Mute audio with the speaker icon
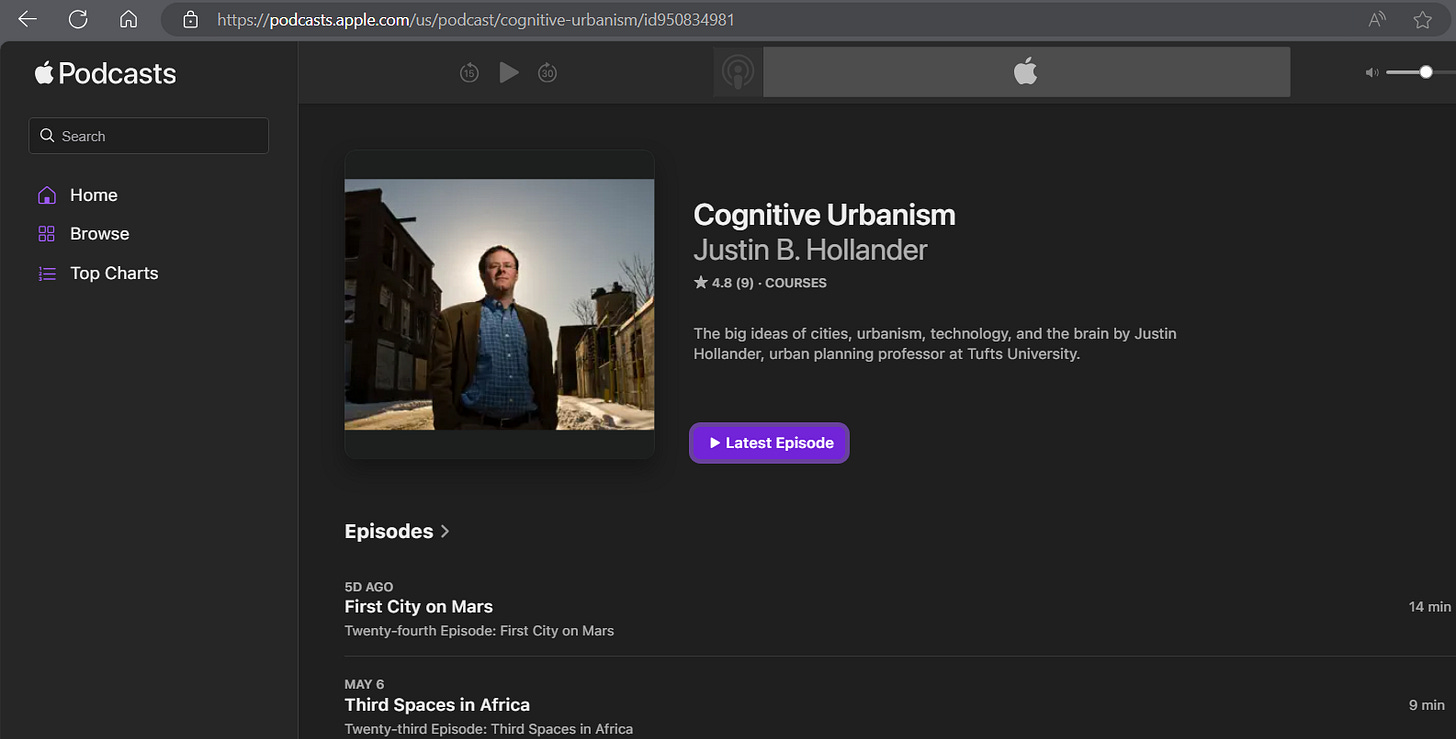1456x739 pixels. 1372,72
